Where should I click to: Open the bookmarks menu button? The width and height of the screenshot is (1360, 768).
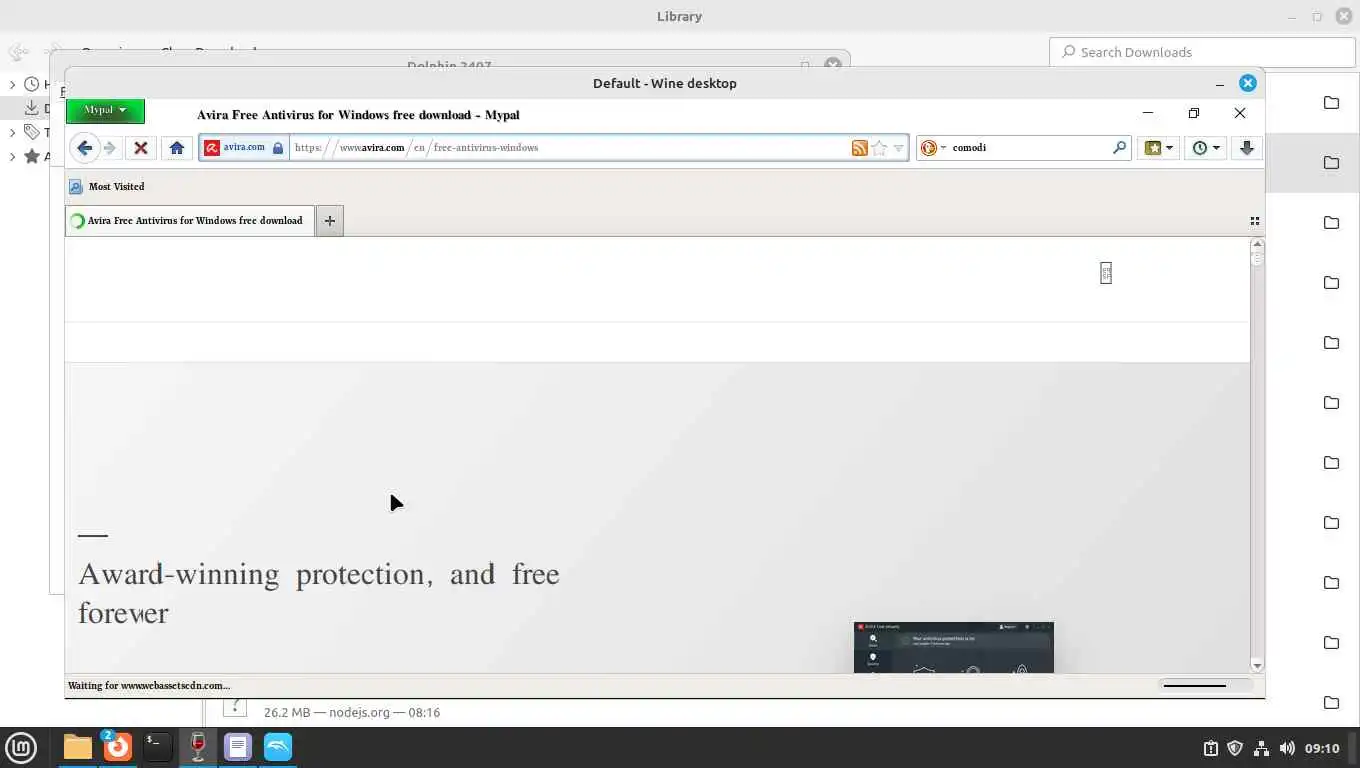coord(1159,148)
